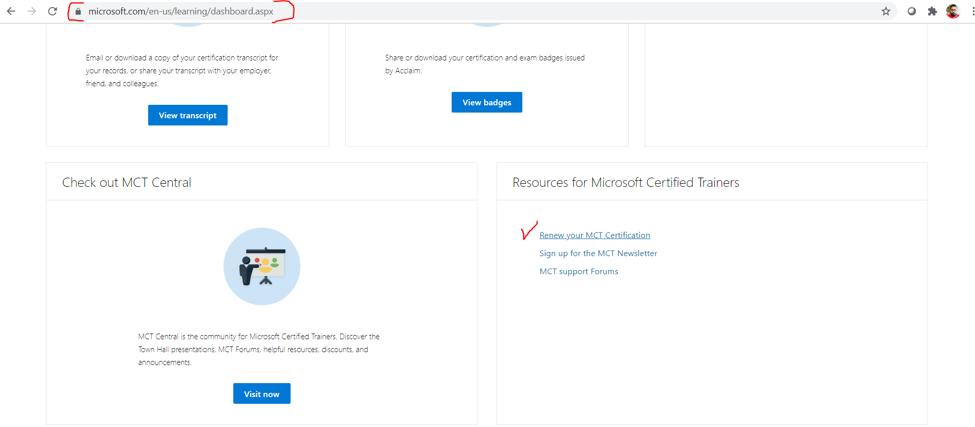The image size is (975, 427).
Task: Click the certification transcript description text
Action: tap(182, 70)
